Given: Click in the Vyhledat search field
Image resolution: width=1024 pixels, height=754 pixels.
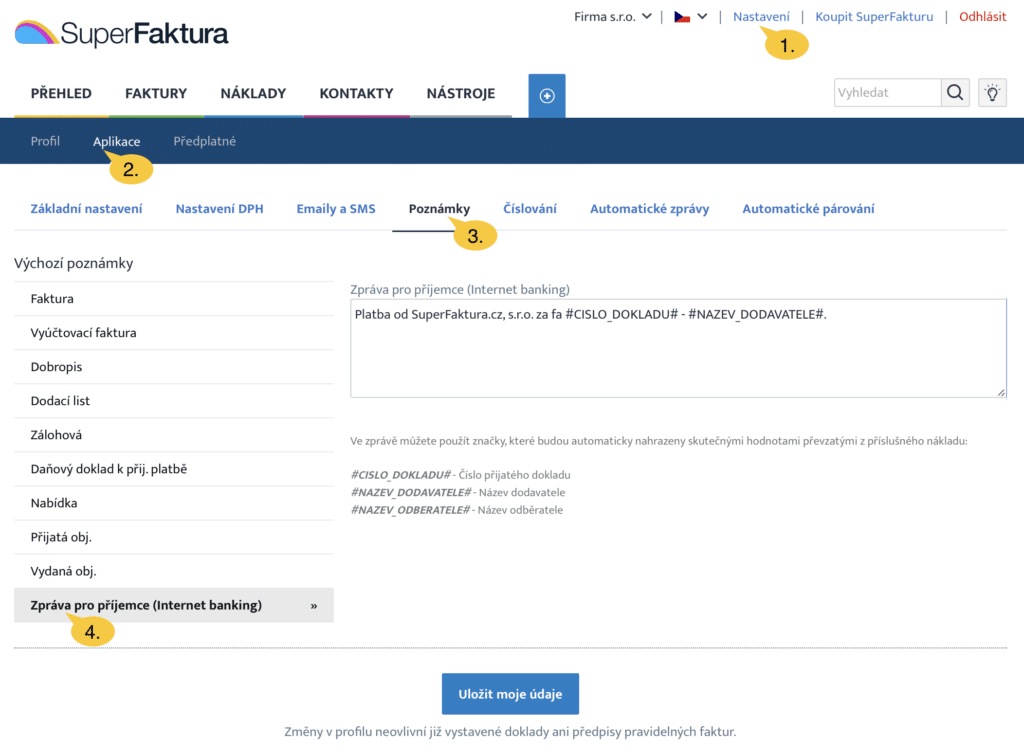Looking at the screenshot, I should (x=886, y=93).
